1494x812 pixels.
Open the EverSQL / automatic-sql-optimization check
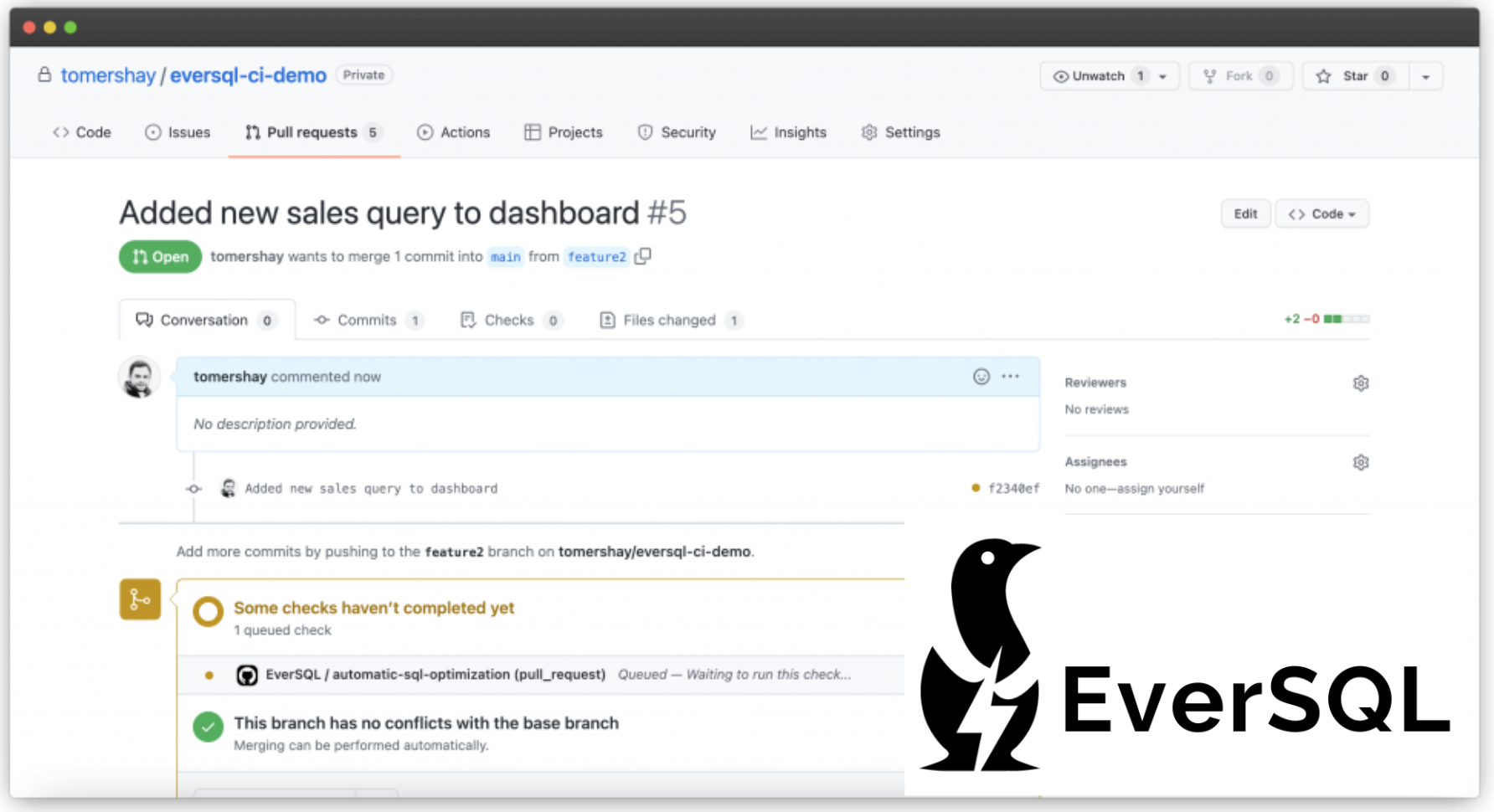click(x=435, y=675)
